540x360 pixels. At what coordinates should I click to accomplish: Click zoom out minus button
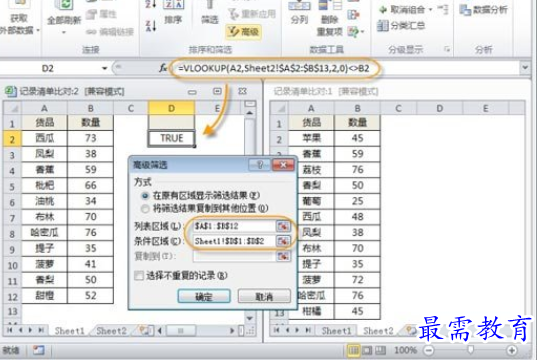point(429,350)
